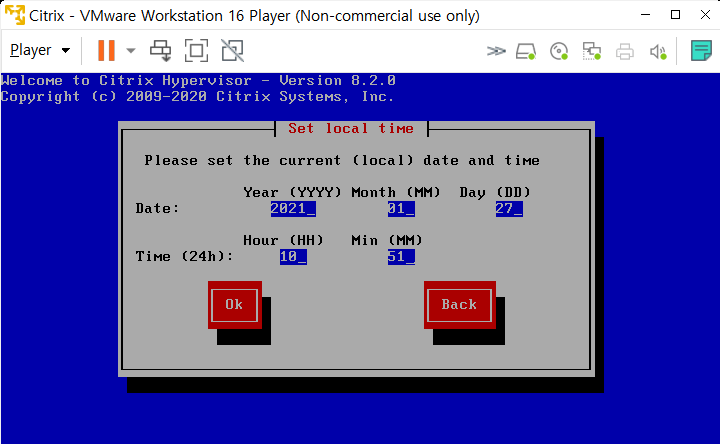Click the 'Date:' label

coord(157,209)
